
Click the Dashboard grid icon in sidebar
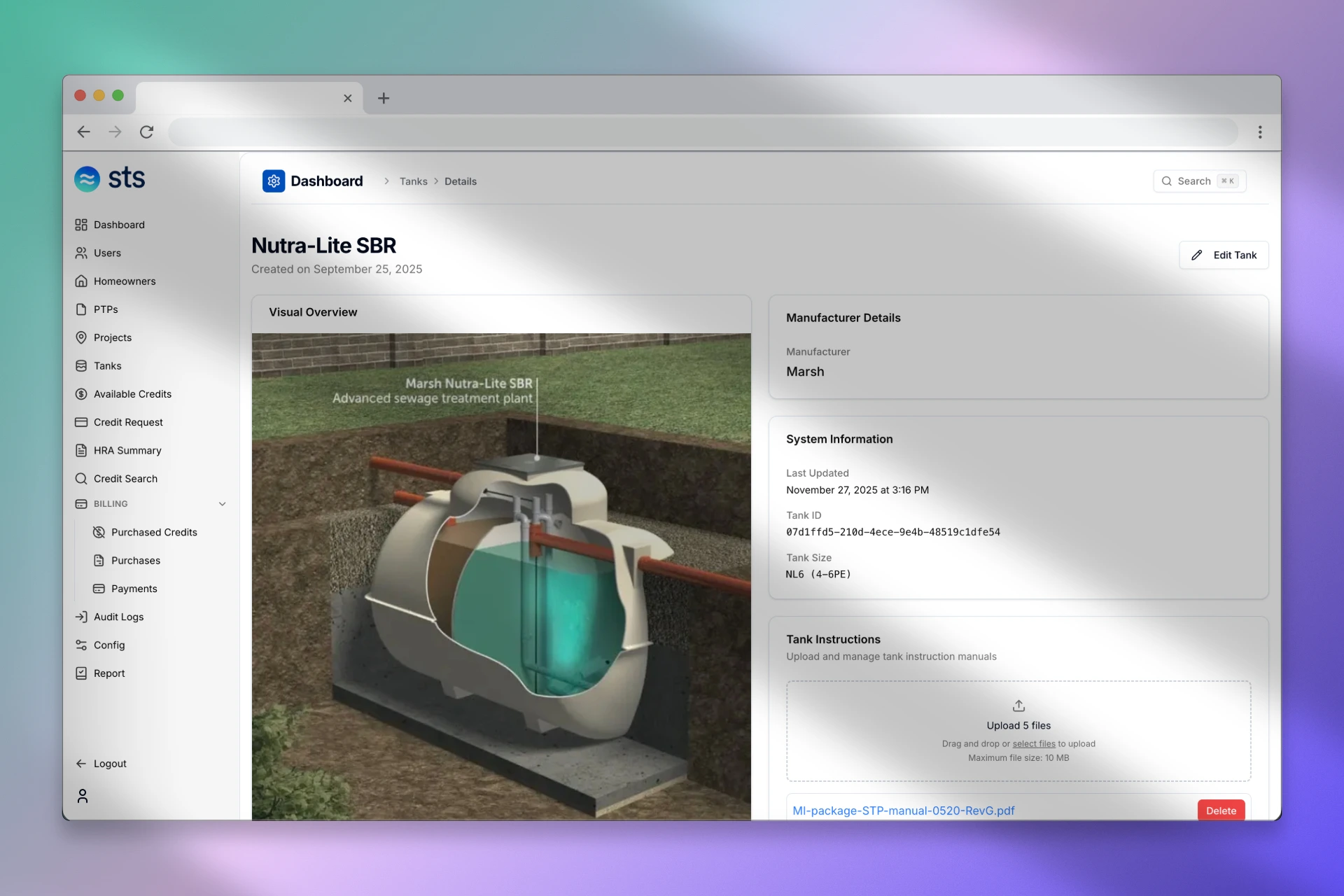[x=81, y=225]
